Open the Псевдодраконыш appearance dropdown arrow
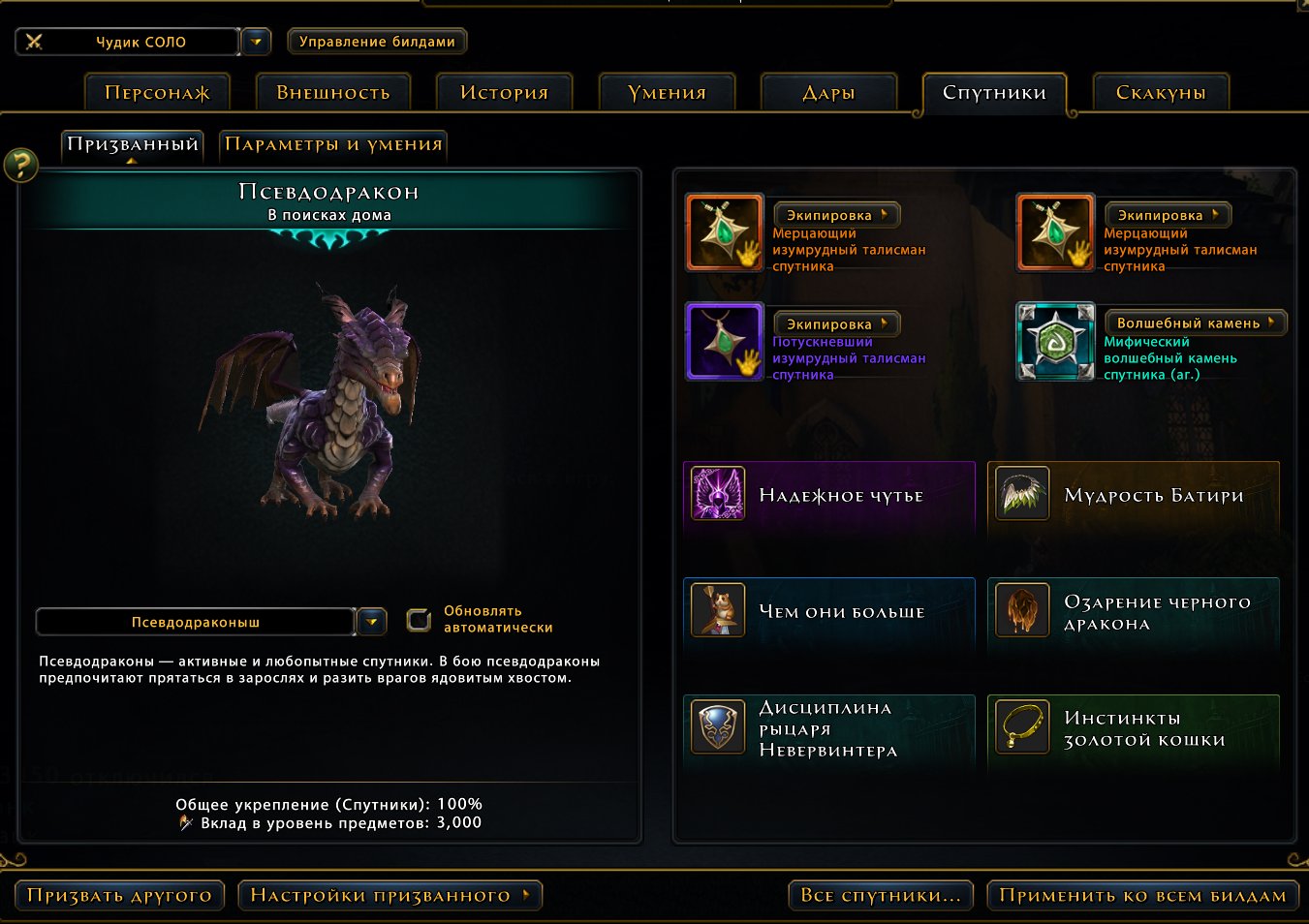Screen dimensions: 1309x924 click(x=372, y=622)
